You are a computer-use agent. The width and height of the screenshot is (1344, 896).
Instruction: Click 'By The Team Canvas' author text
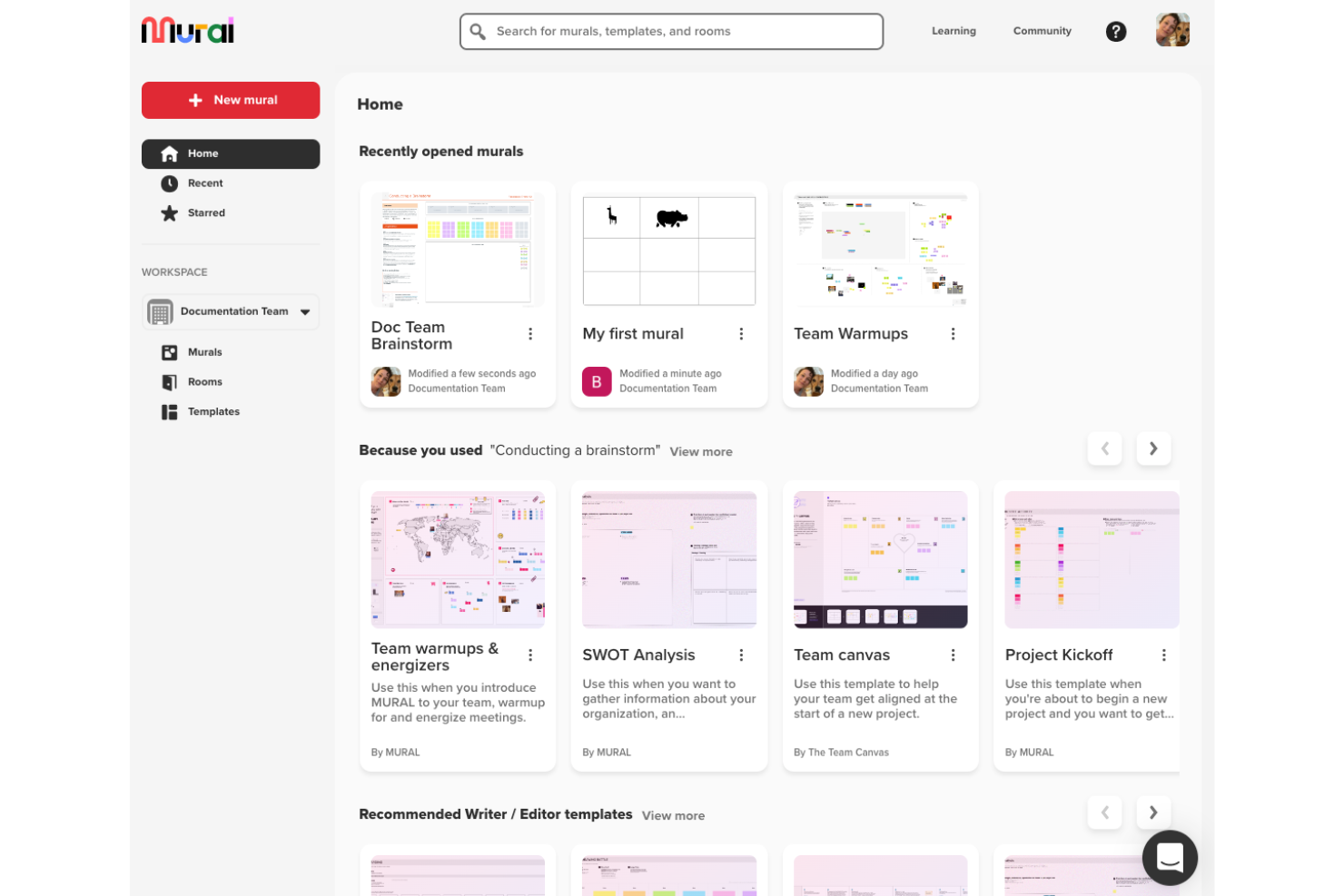click(x=841, y=753)
